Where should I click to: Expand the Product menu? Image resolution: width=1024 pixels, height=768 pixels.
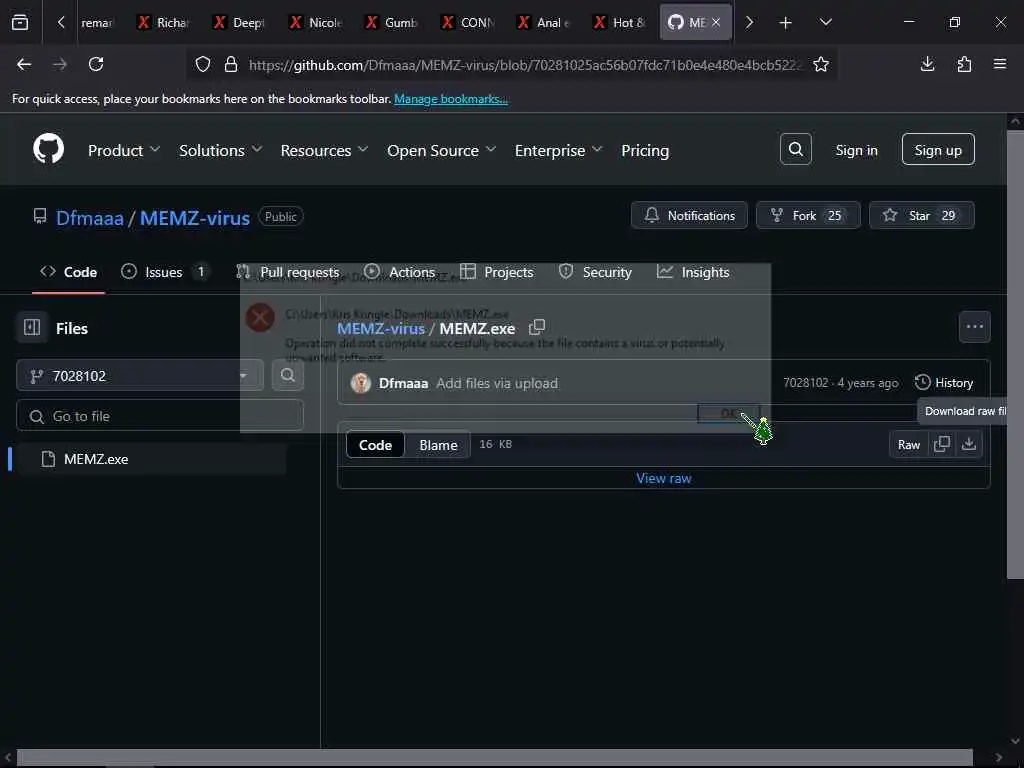[x=123, y=150]
